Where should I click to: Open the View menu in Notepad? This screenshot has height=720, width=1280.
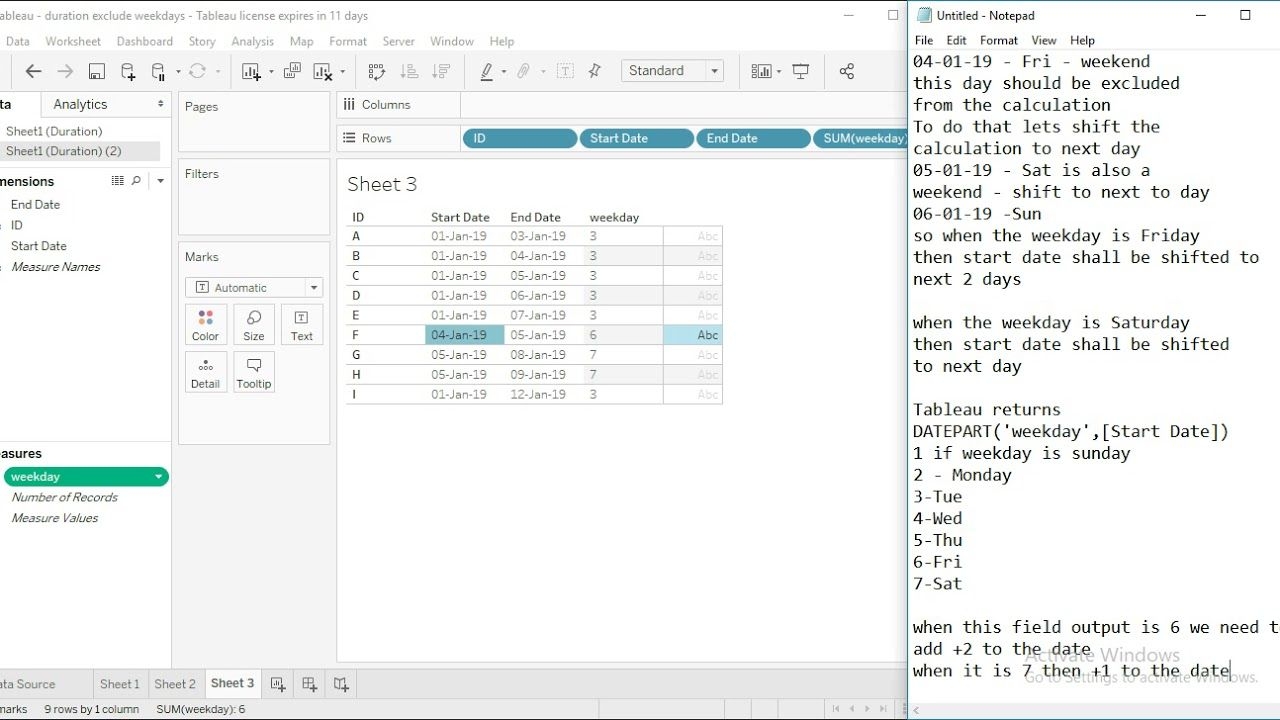(x=1044, y=40)
